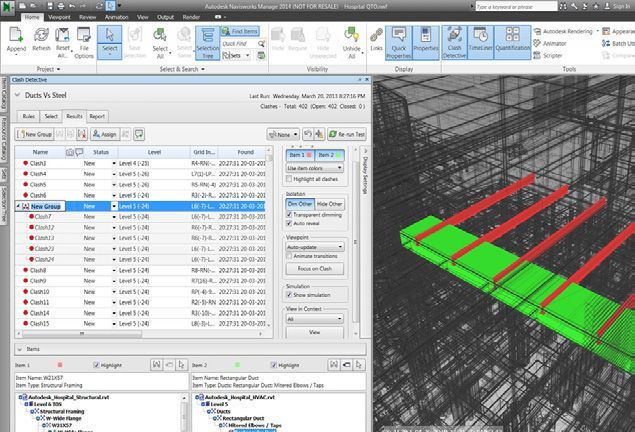Click the add comment icon beside Assign
The height and width of the screenshot is (432, 635).
coord(139,134)
